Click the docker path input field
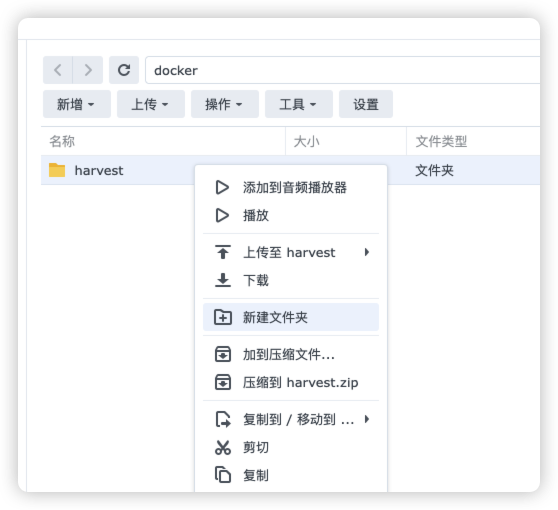This screenshot has height=510, width=558. (x=342, y=70)
